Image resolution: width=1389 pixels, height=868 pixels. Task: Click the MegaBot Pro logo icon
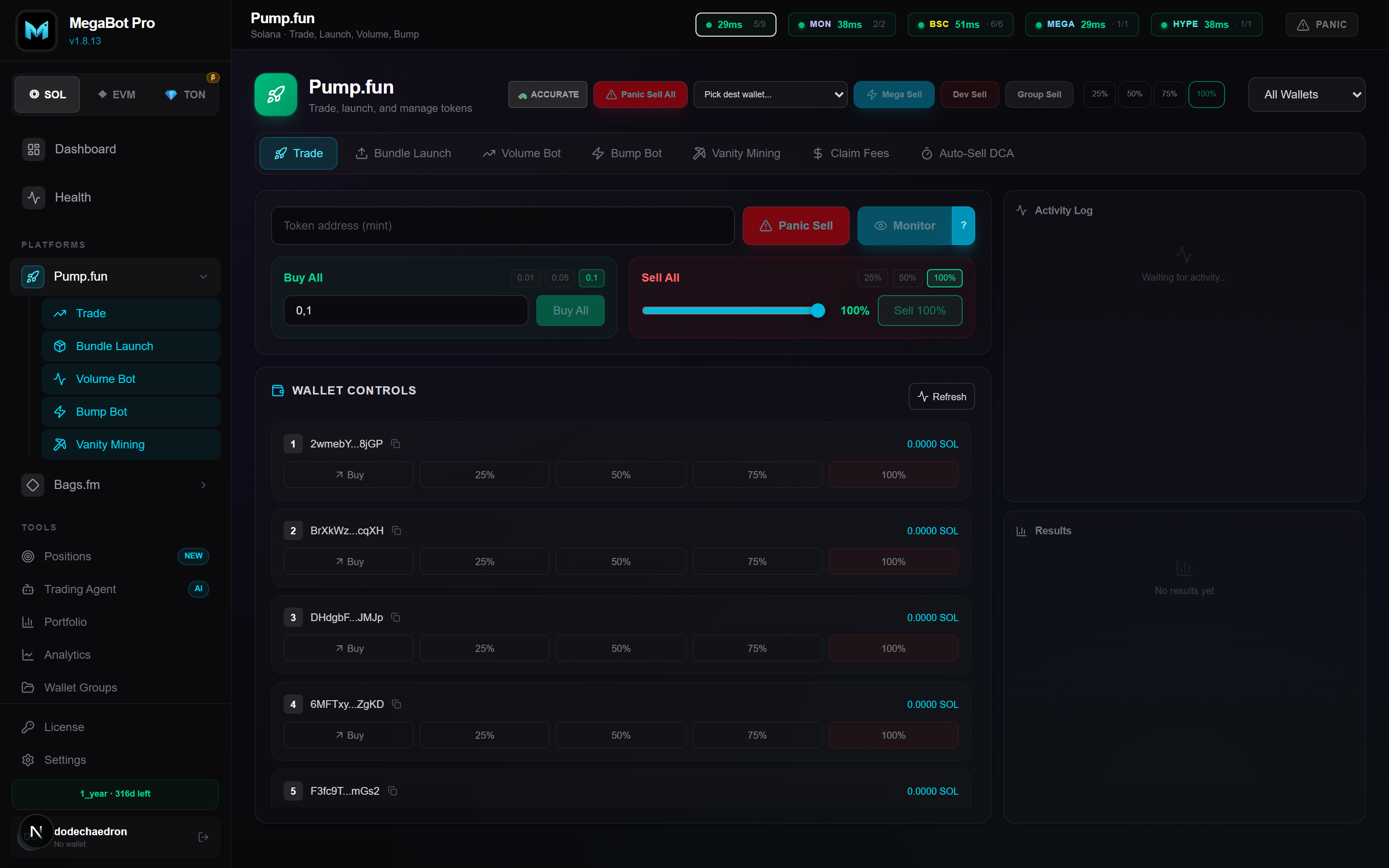(37, 30)
